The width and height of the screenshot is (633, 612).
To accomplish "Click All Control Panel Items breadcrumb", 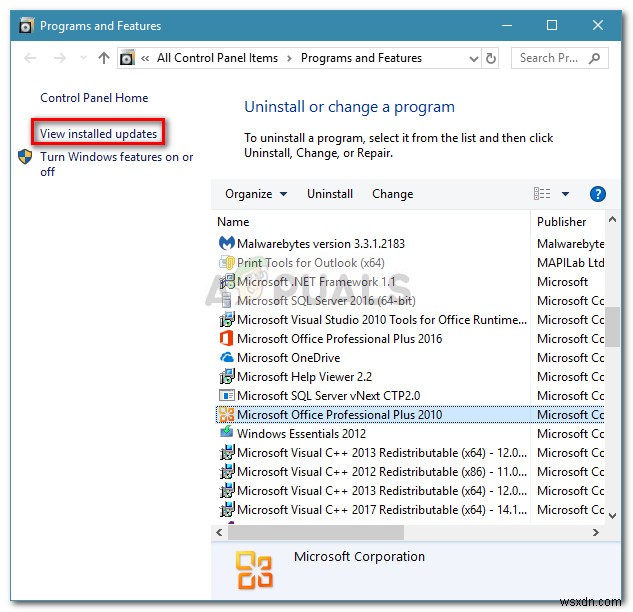I will [x=217, y=58].
